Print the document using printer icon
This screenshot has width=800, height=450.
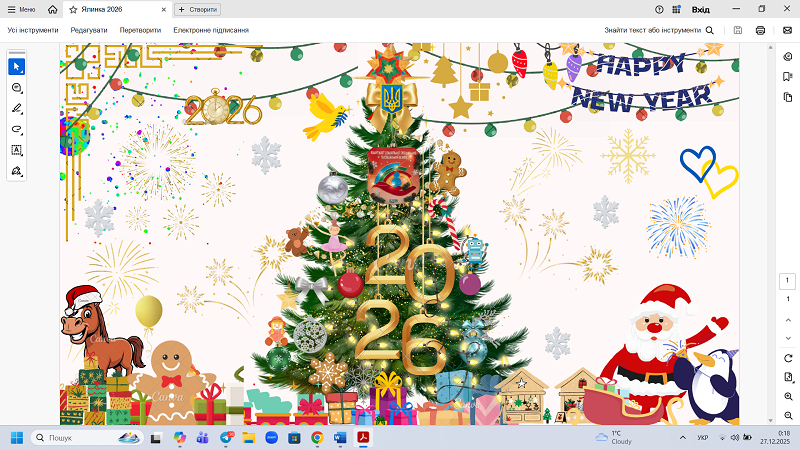click(761, 30)
